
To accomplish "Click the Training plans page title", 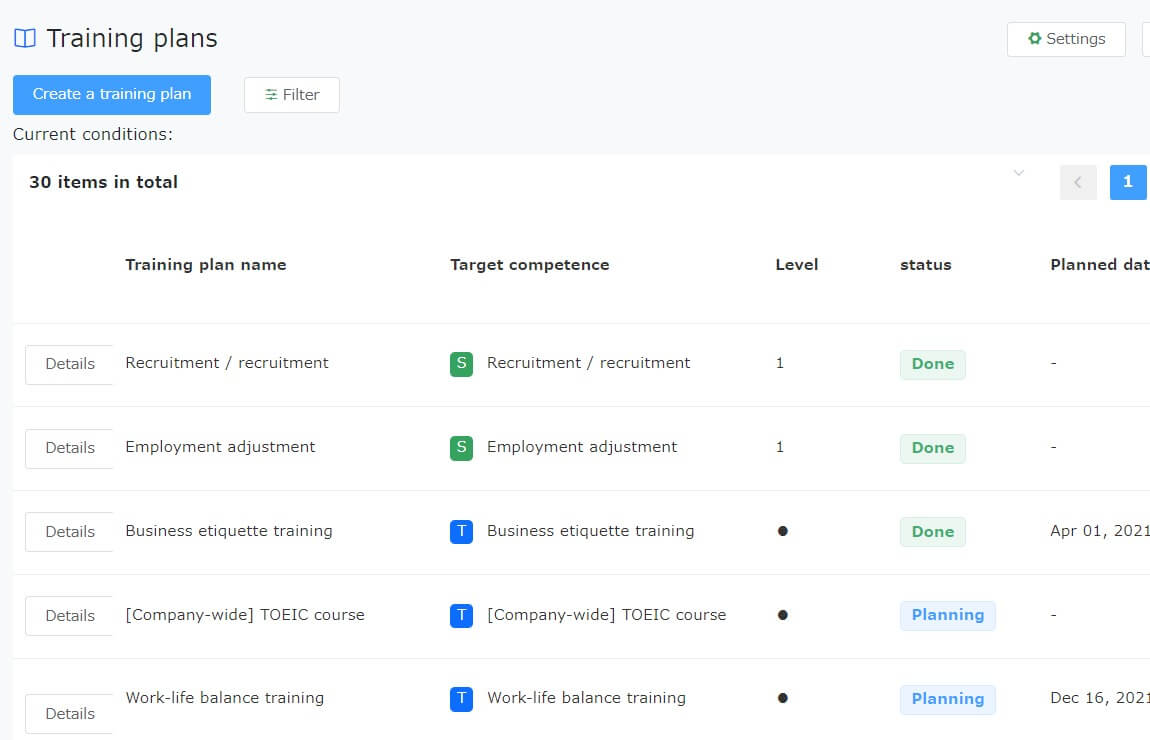I will click(132, 39).
